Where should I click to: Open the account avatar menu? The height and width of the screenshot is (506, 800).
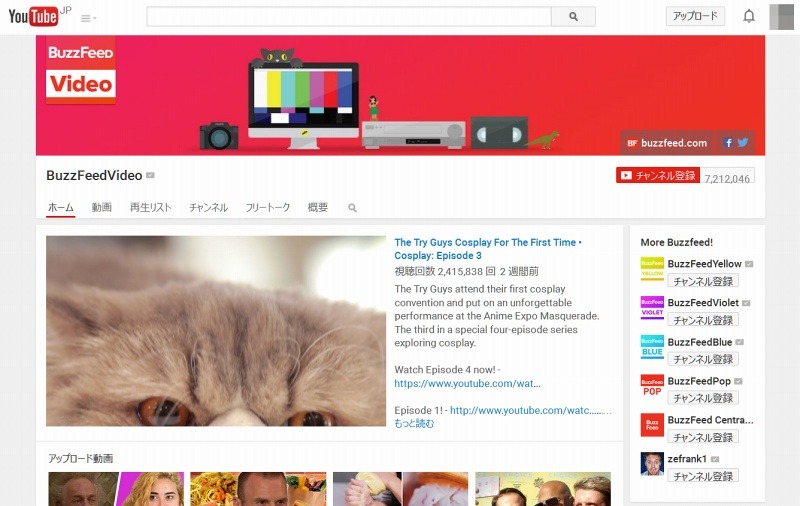[781, 17]
